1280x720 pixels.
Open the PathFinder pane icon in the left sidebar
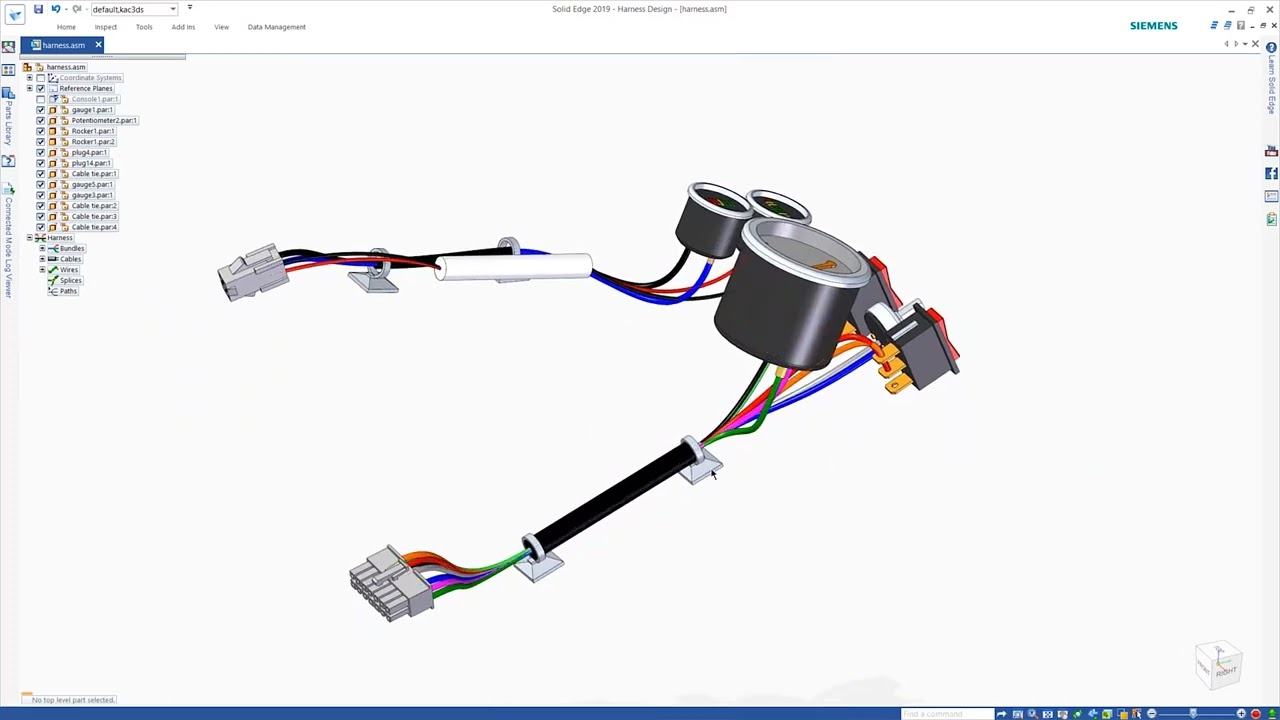8,46
